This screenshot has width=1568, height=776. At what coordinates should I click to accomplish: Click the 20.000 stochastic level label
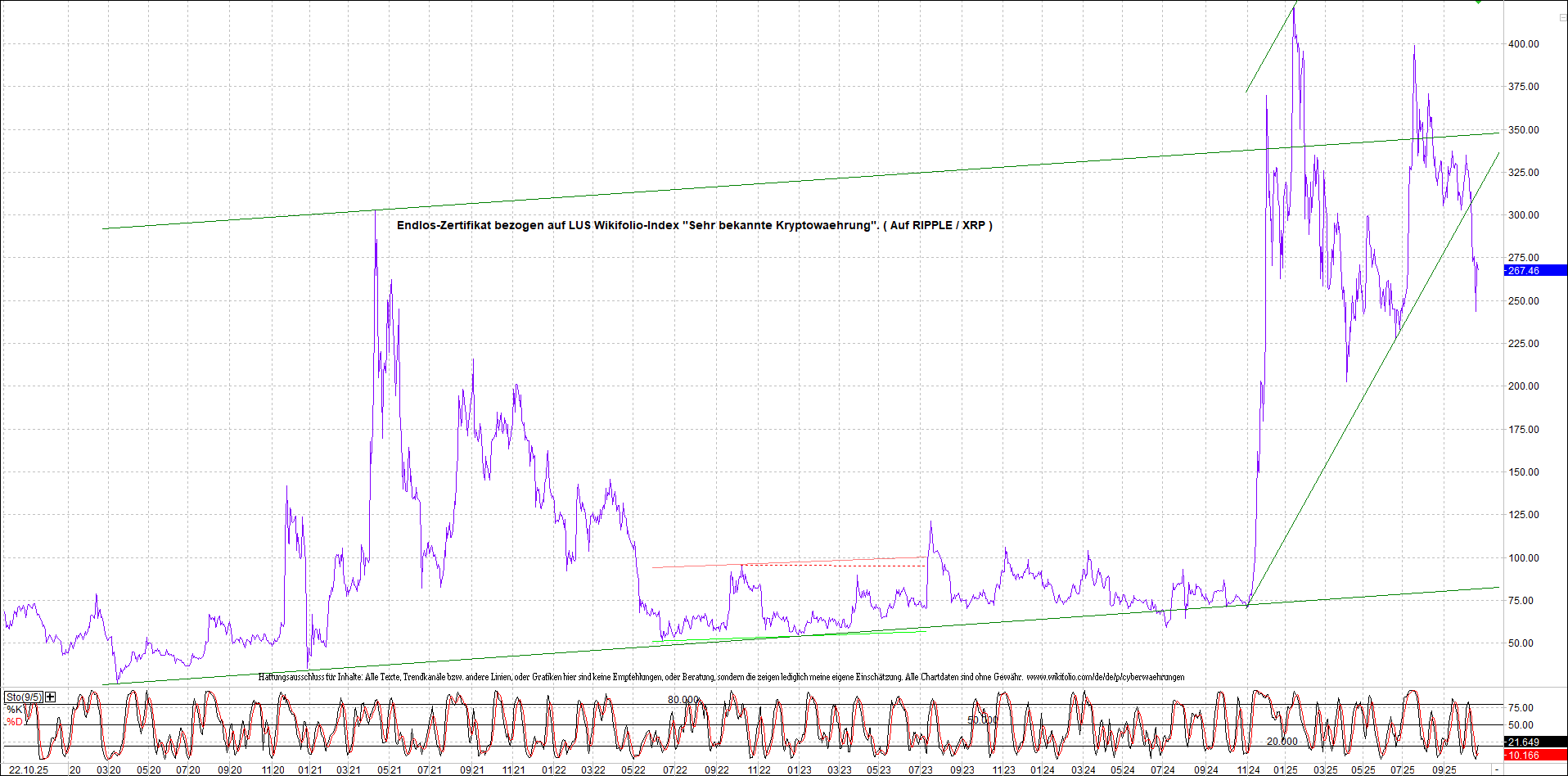(x=1282, y=741)
